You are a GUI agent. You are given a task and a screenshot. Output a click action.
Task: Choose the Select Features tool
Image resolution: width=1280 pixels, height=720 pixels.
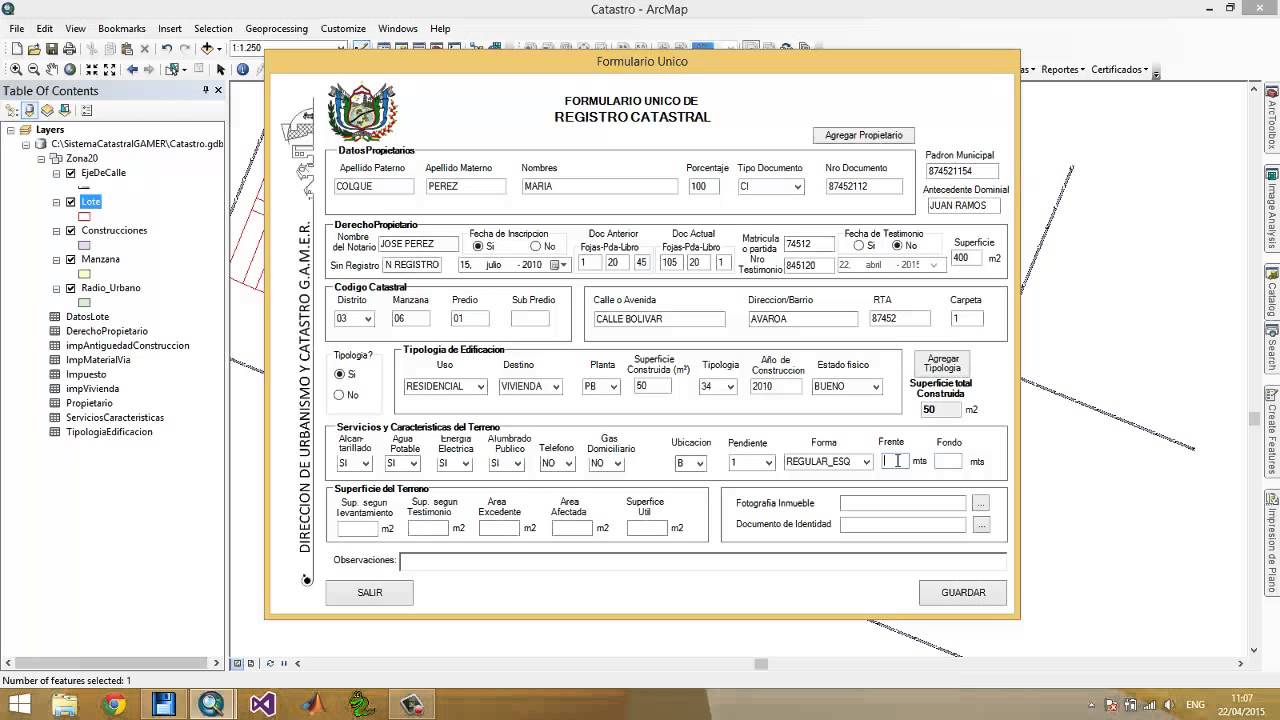(x=172, y=69)
